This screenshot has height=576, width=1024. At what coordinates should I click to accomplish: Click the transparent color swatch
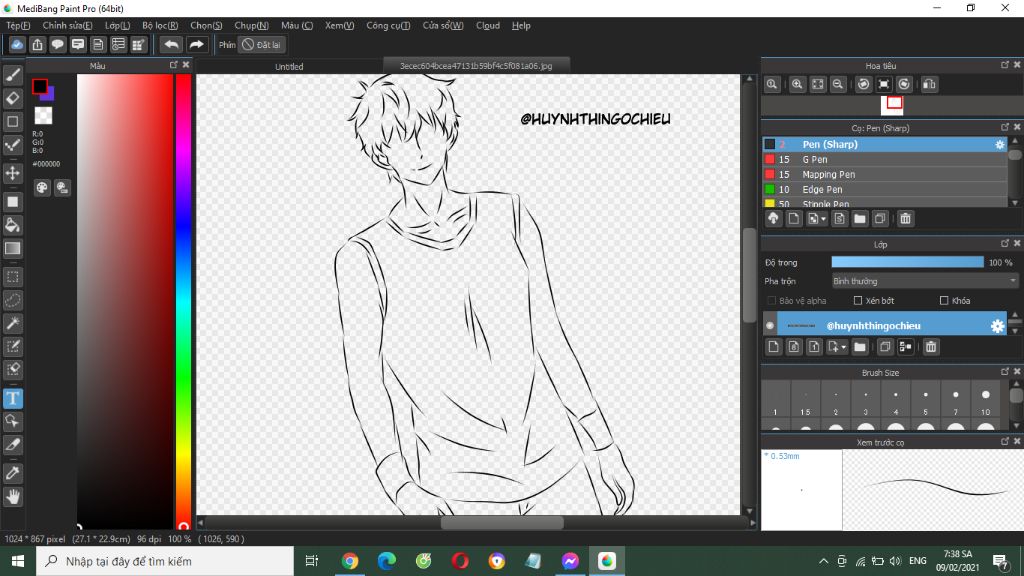click(43, 116)
